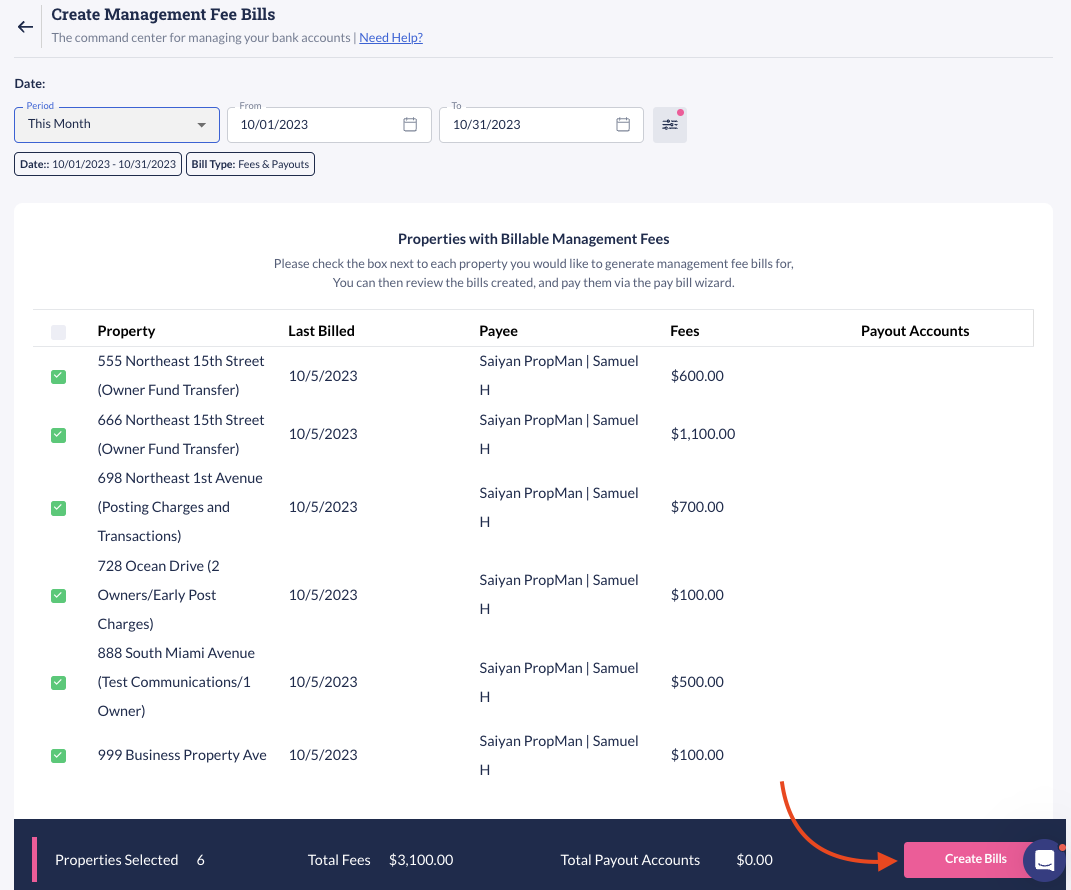Click Total Payout Accounts $0.00 value
Image resolution: width=1071 pixels, height=890 pixels.
click(x=754, y=860)
